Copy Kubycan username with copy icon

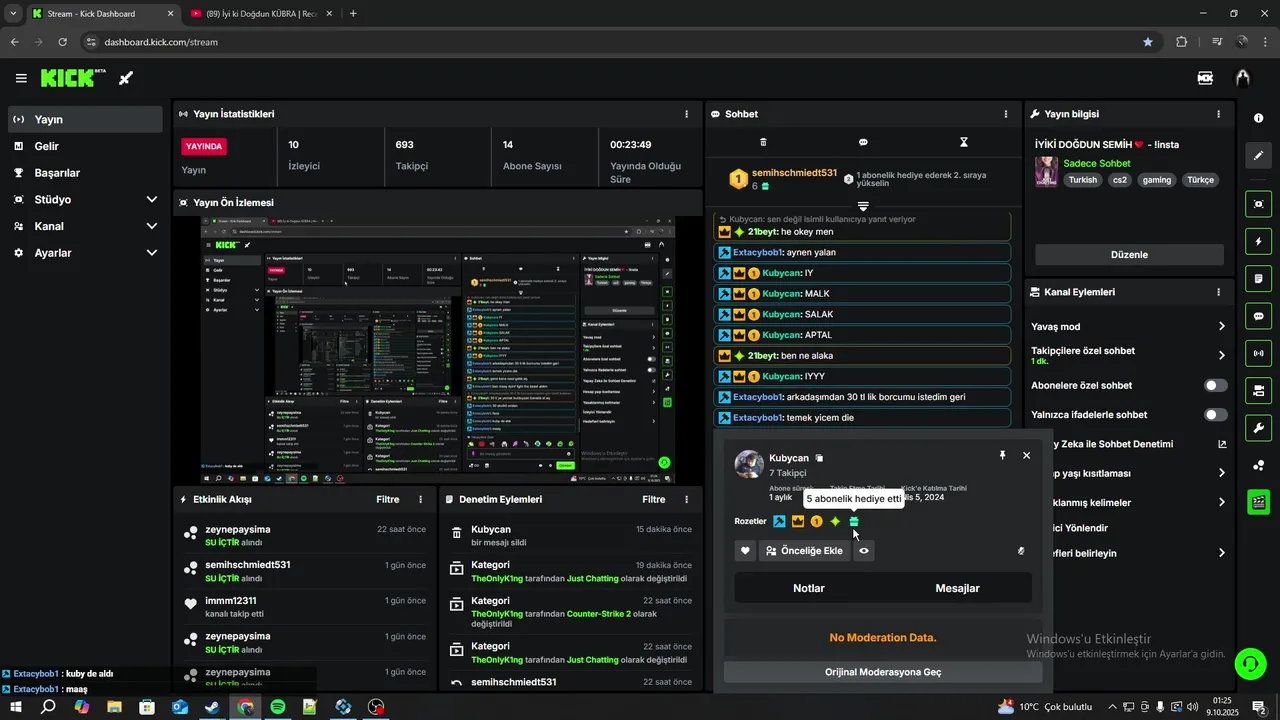pyautogui.click(x=819, y=458)
